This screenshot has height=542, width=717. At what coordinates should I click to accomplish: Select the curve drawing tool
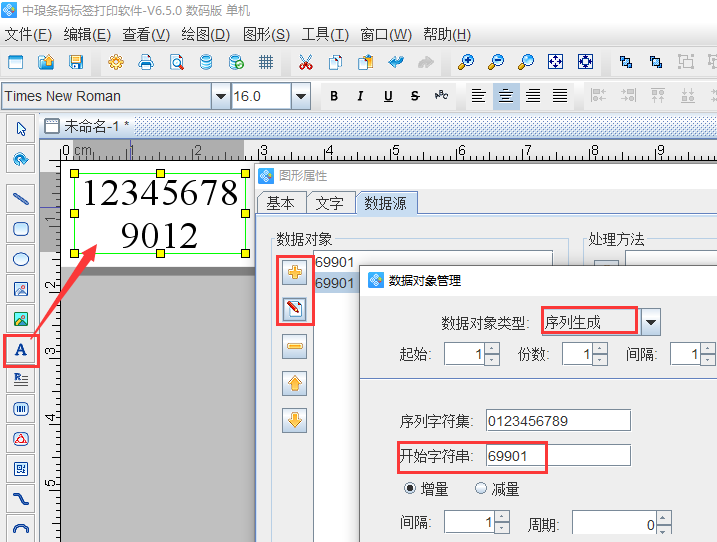pyautogui.click(x=21, y=499)
